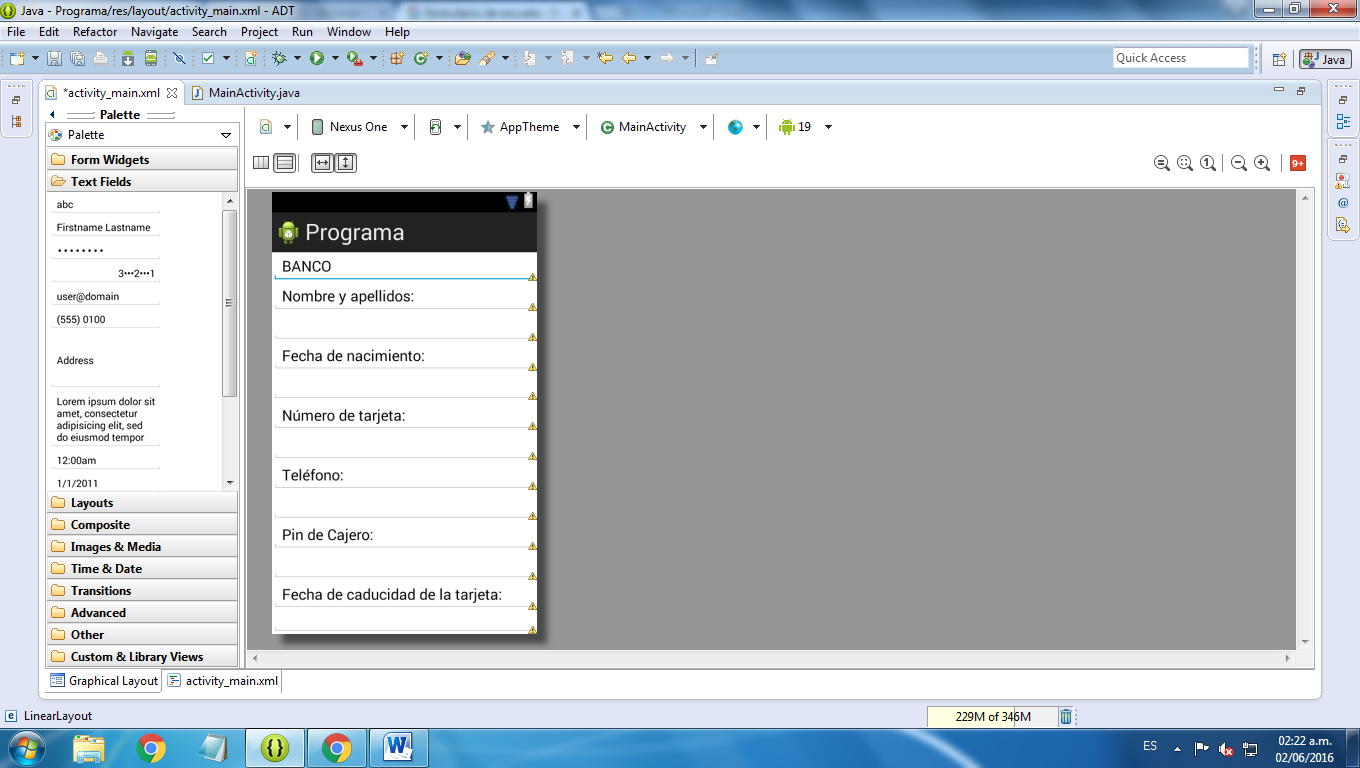The image size is (1360, 768).
Task: Open the AppTheme theme dropdown
Action: coord(532,127)
